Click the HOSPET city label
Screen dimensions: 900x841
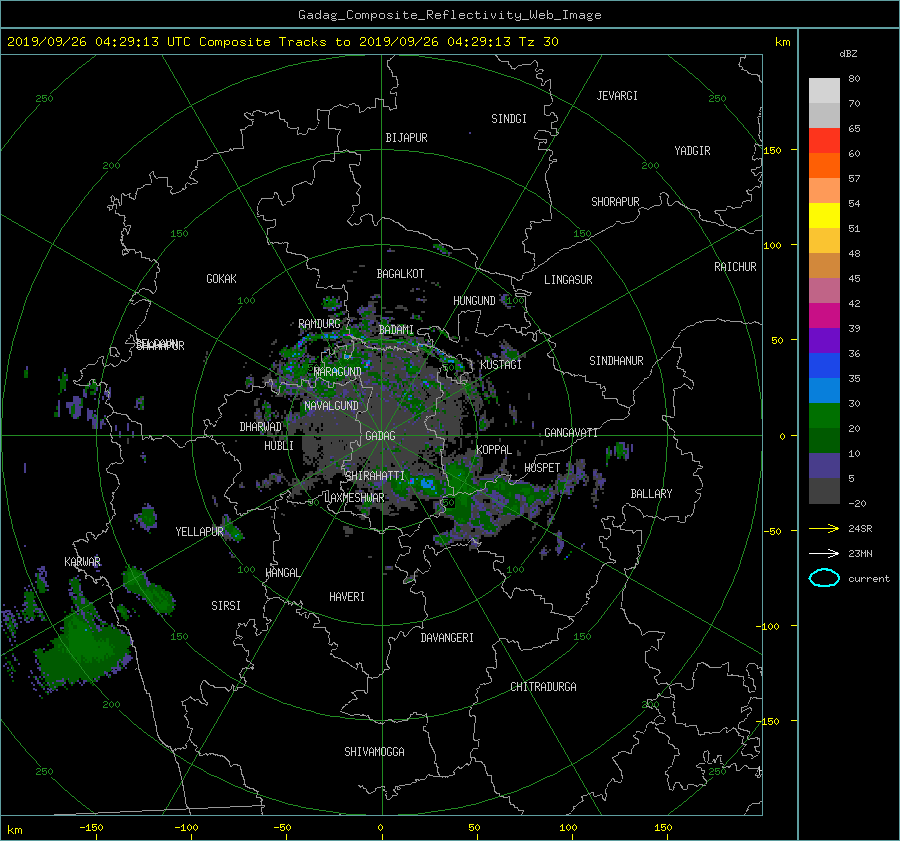click(x=542, y=468)
